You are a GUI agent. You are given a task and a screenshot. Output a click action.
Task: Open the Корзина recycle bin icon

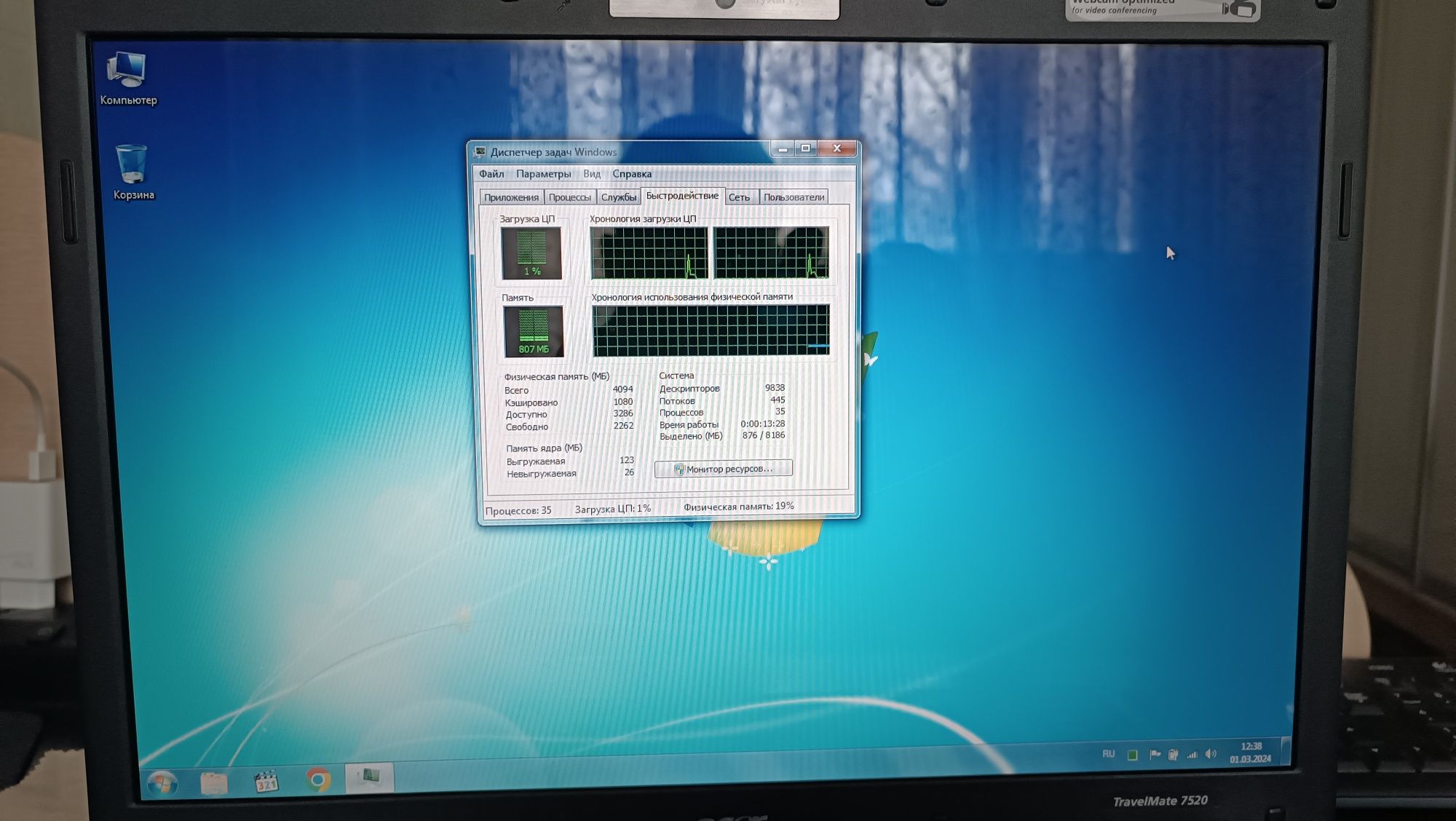point(132,172)
